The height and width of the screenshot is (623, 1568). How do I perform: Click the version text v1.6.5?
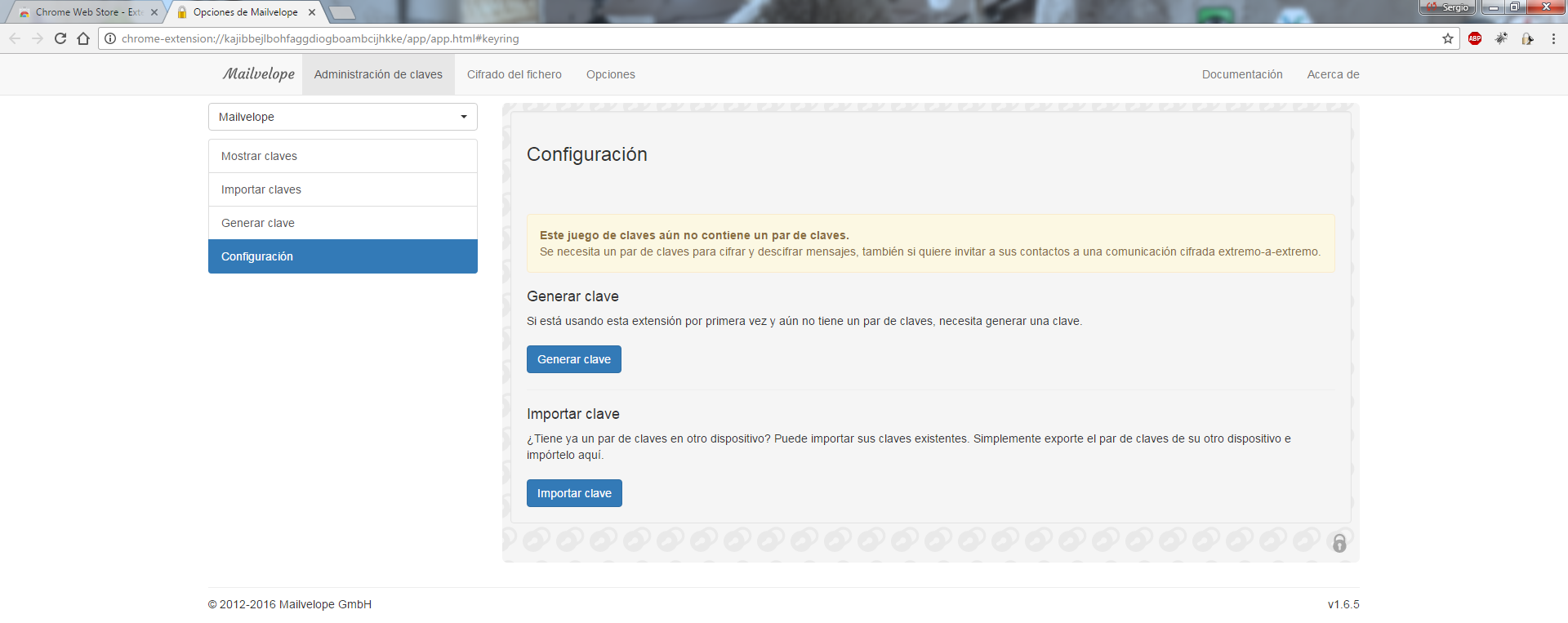click(1343, 604)
